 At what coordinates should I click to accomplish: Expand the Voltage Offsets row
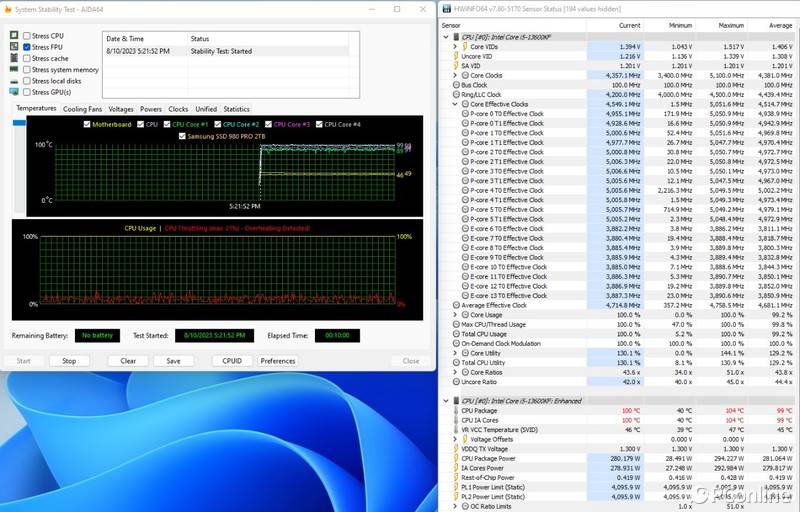coord(455,439)
